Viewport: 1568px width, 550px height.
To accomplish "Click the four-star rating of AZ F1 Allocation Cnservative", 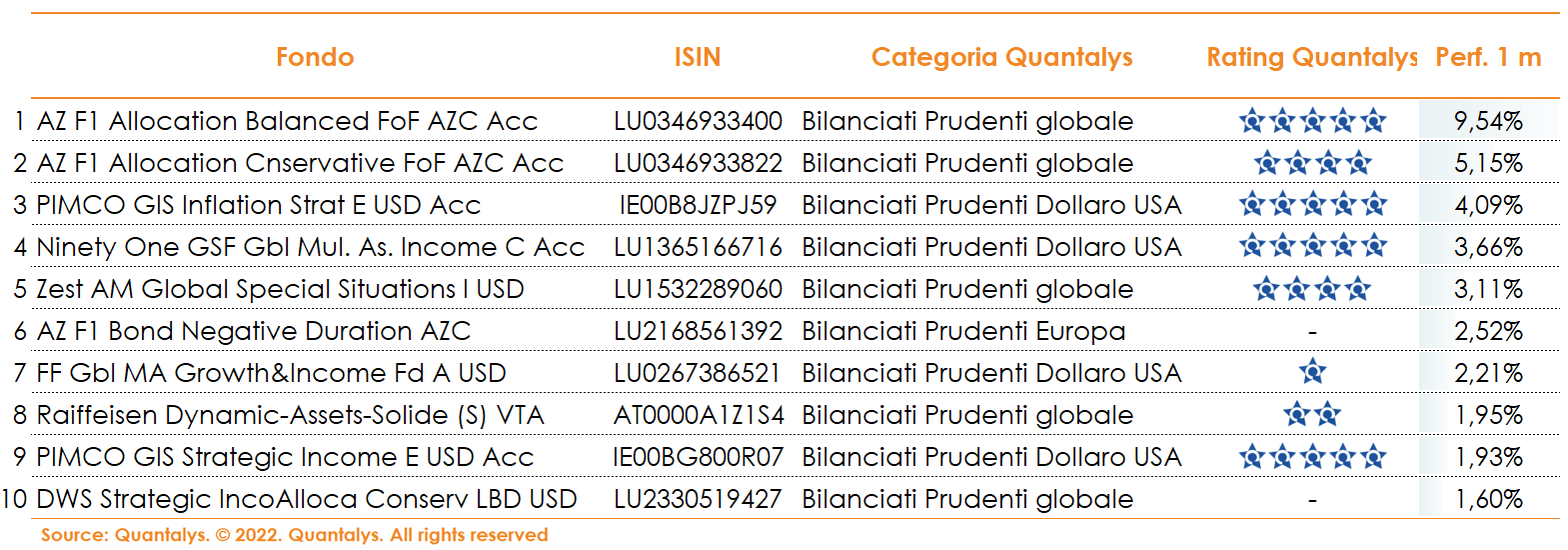I will (x=1312, y=163).
